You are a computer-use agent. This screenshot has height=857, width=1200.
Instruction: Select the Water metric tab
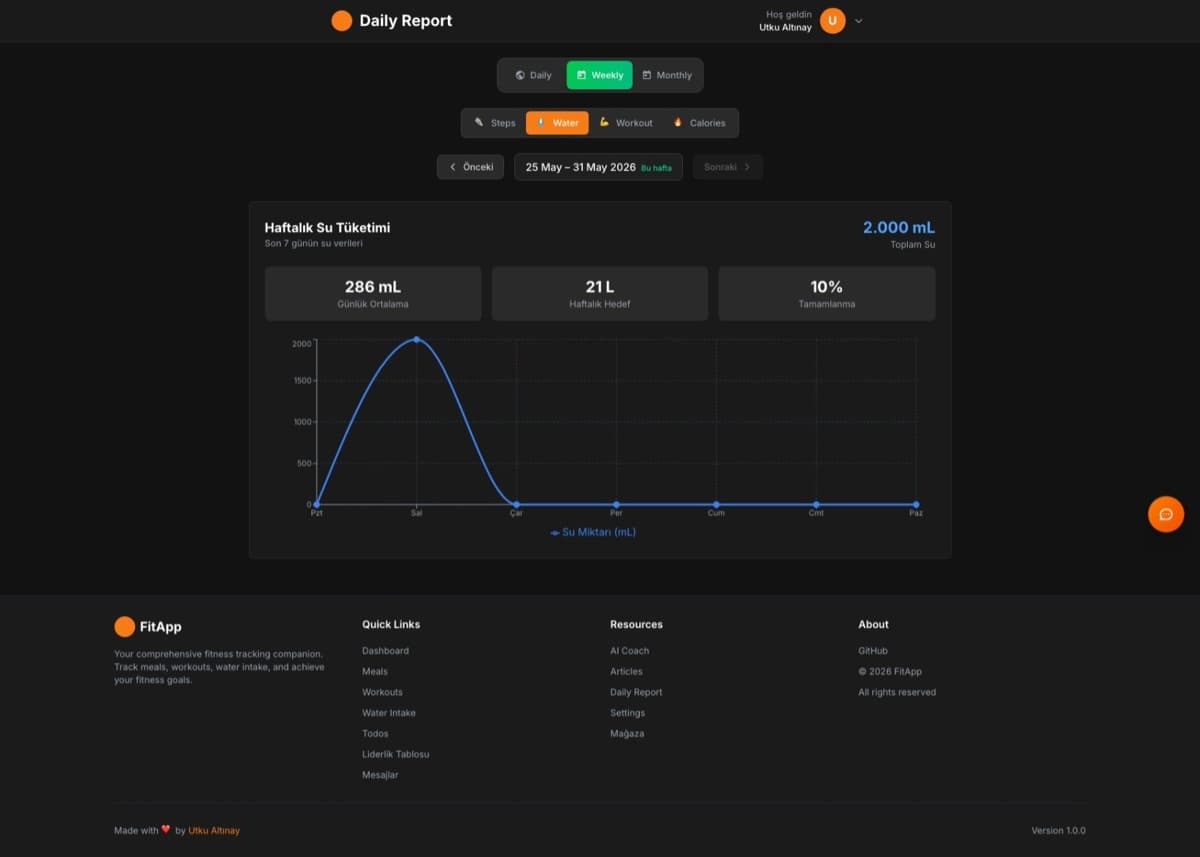[x=557, y=123]
